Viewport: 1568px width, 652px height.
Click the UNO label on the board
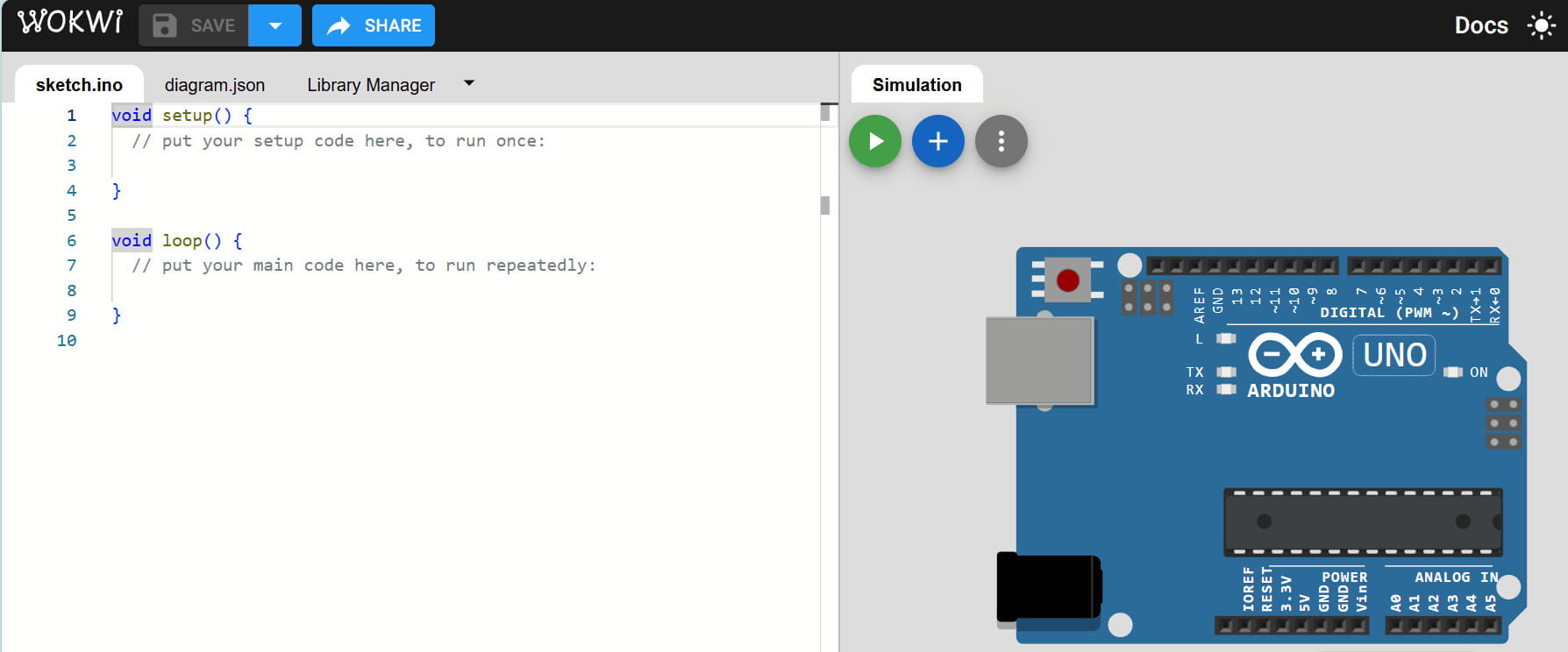(x=1394, y=355)
